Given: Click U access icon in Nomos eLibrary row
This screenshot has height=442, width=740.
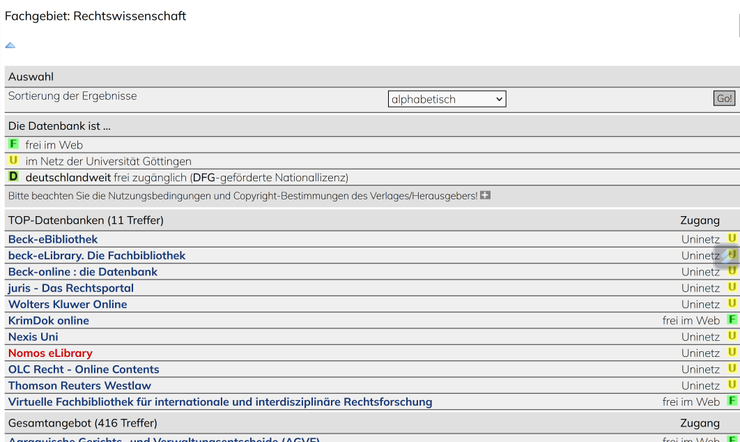Looking at the screenshot, I should (x=732, y=352).
